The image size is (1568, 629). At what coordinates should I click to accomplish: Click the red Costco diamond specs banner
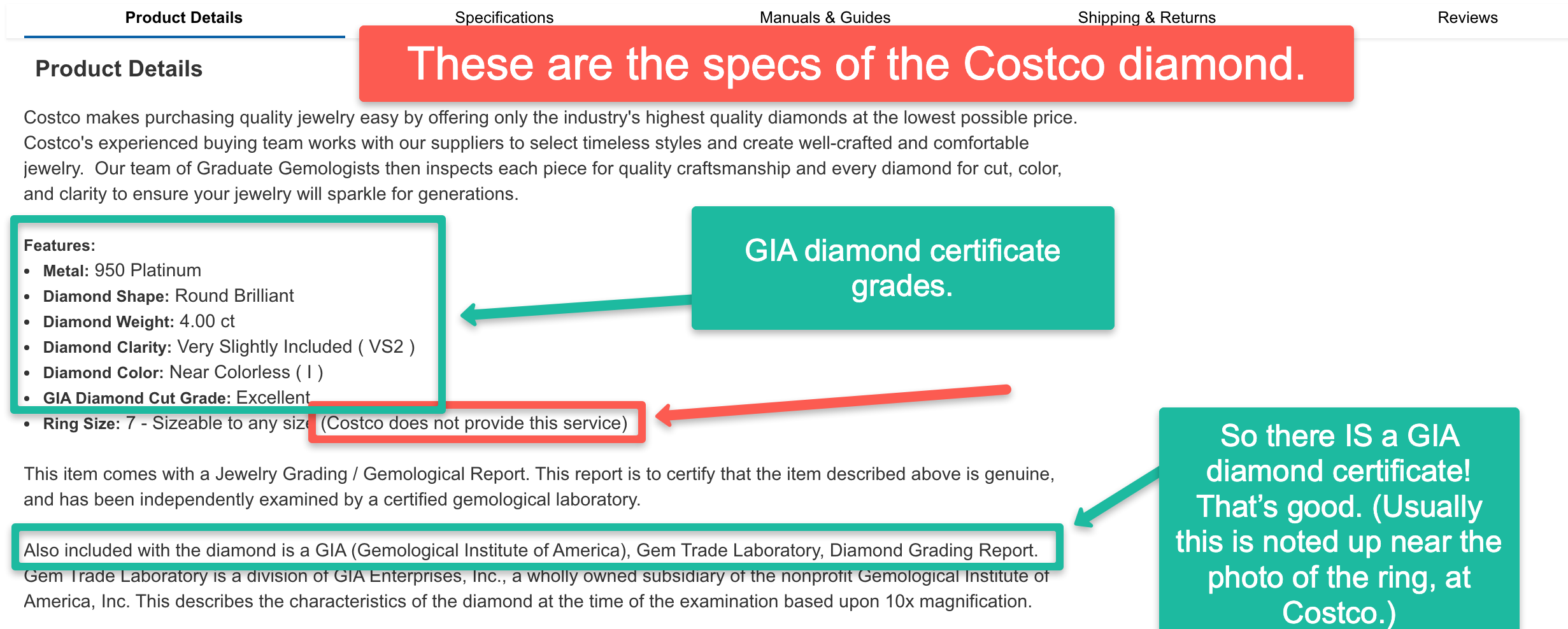856,64
